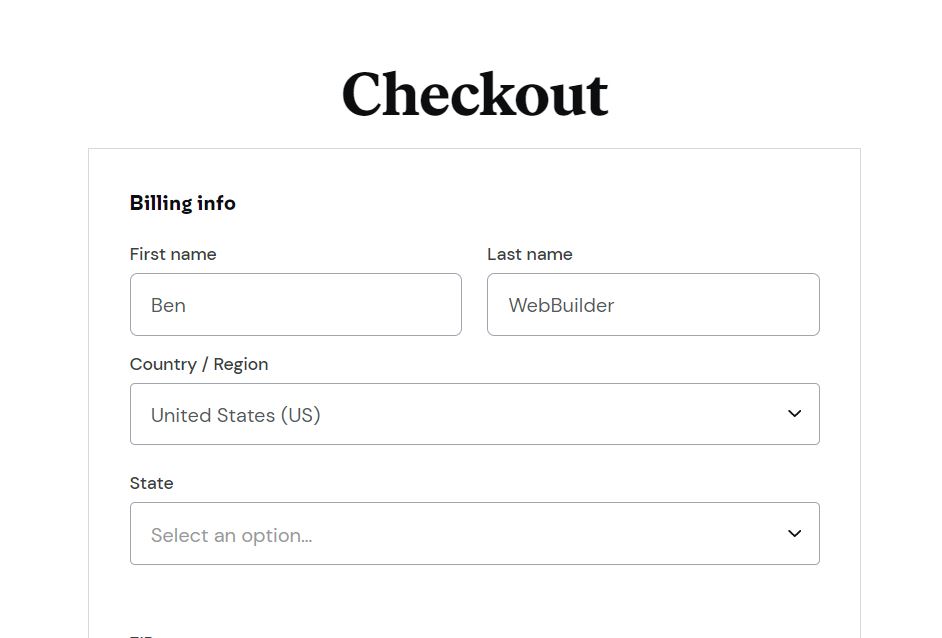Viewport: 942px width, 638px height.
Task: Click the Billing info section heading
Action: click(x=183, y=202)
